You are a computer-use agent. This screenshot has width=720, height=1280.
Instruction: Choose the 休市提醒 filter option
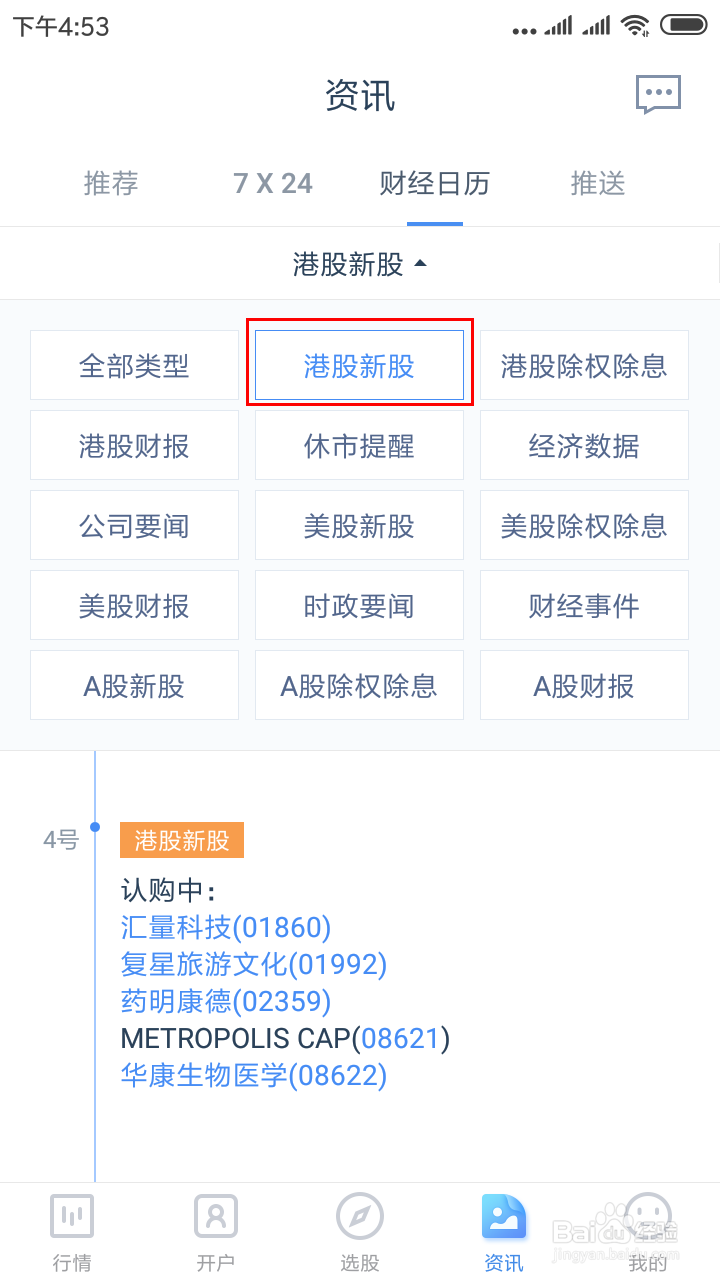[359, 446]
